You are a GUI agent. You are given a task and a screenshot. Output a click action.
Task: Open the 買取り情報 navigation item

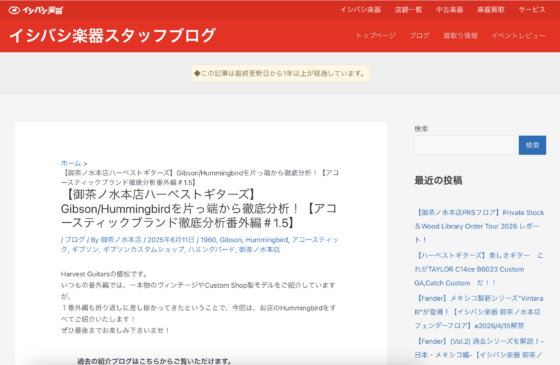[460, 36]
